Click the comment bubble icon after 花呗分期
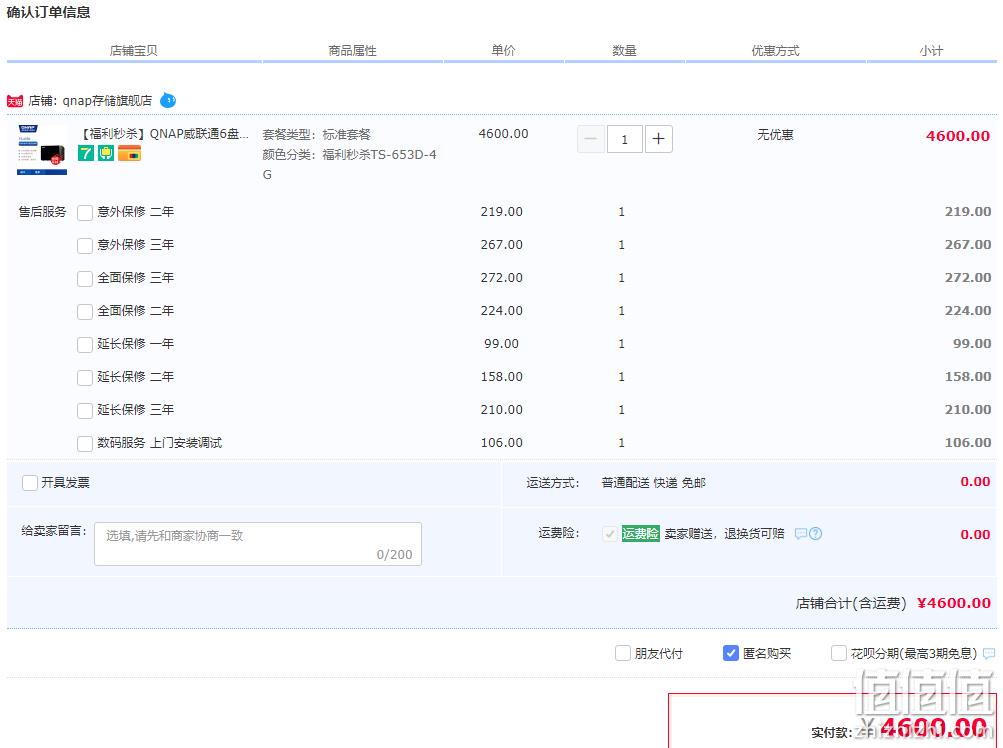The image size is (1003, 748). point(989,653)
